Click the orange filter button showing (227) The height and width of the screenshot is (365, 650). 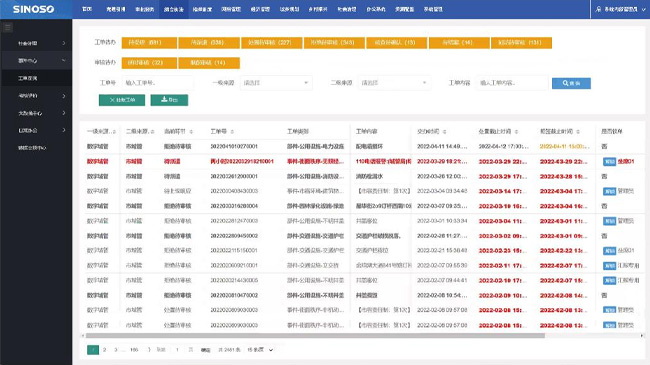[x=272, y=43]
